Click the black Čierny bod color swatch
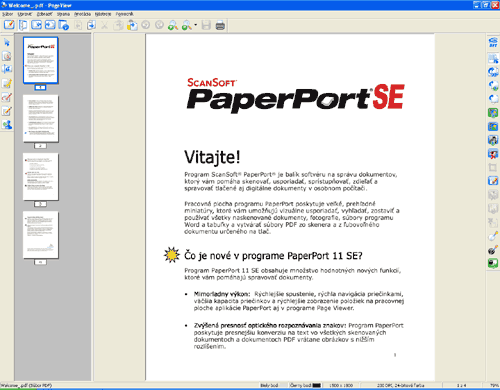This screenshot has height=390, width=500. pos(317,385)
